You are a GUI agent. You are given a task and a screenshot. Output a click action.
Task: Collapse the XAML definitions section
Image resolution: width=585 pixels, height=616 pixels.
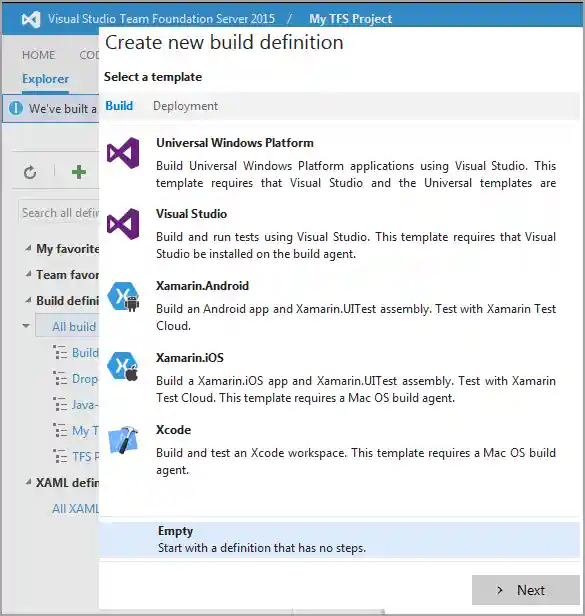click(x=28, y=482)
